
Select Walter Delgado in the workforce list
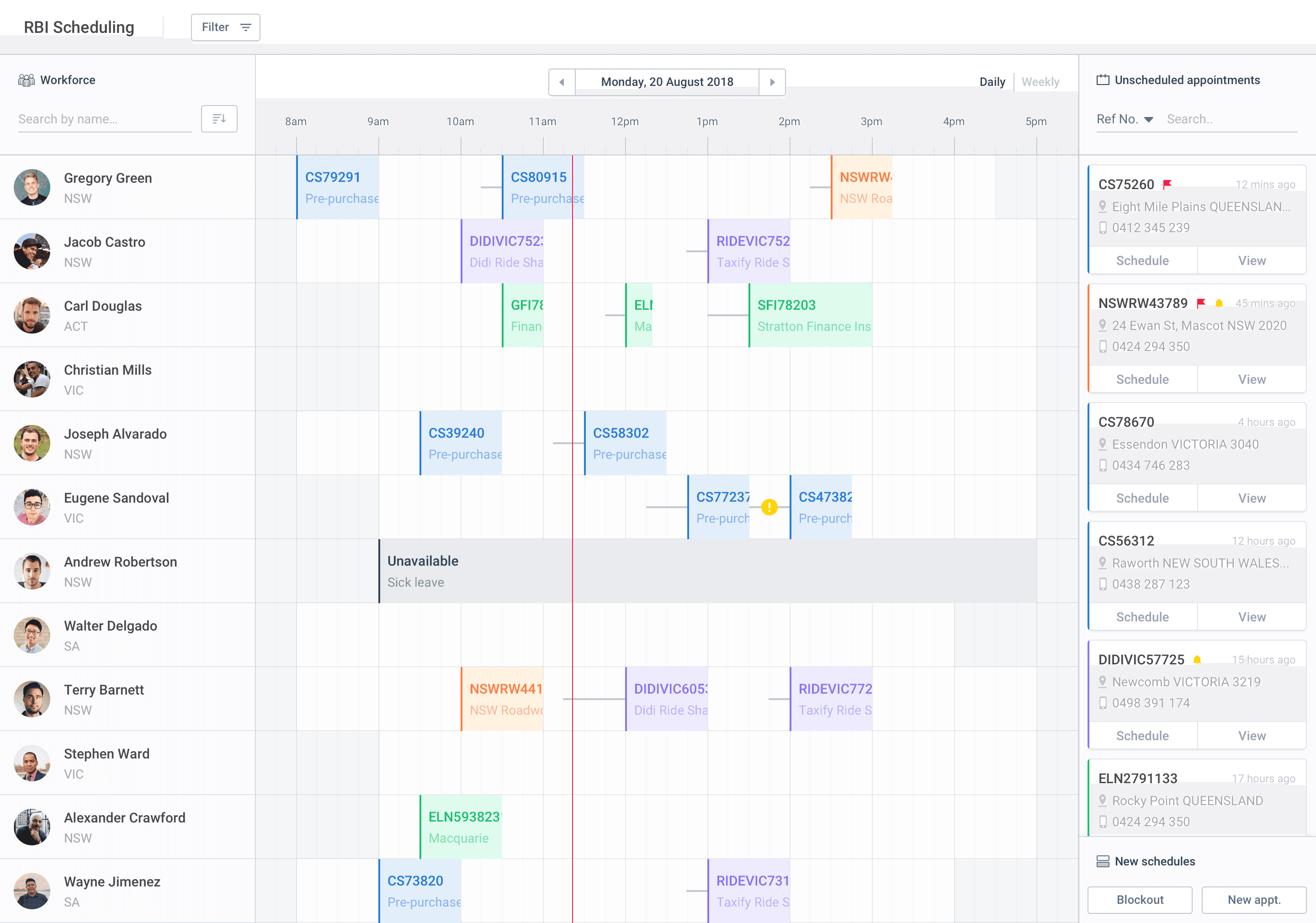(x=127, y=635)
